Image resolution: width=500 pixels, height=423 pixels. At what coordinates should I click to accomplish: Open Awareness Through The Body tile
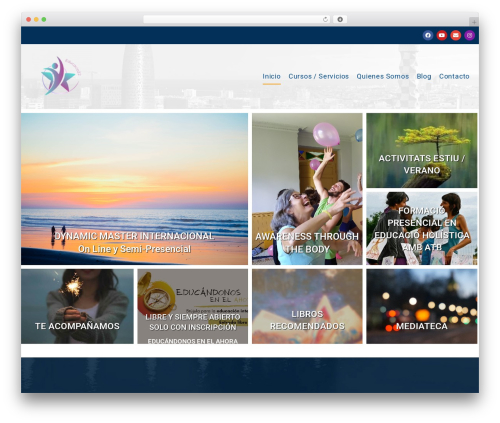coord(307,189)
